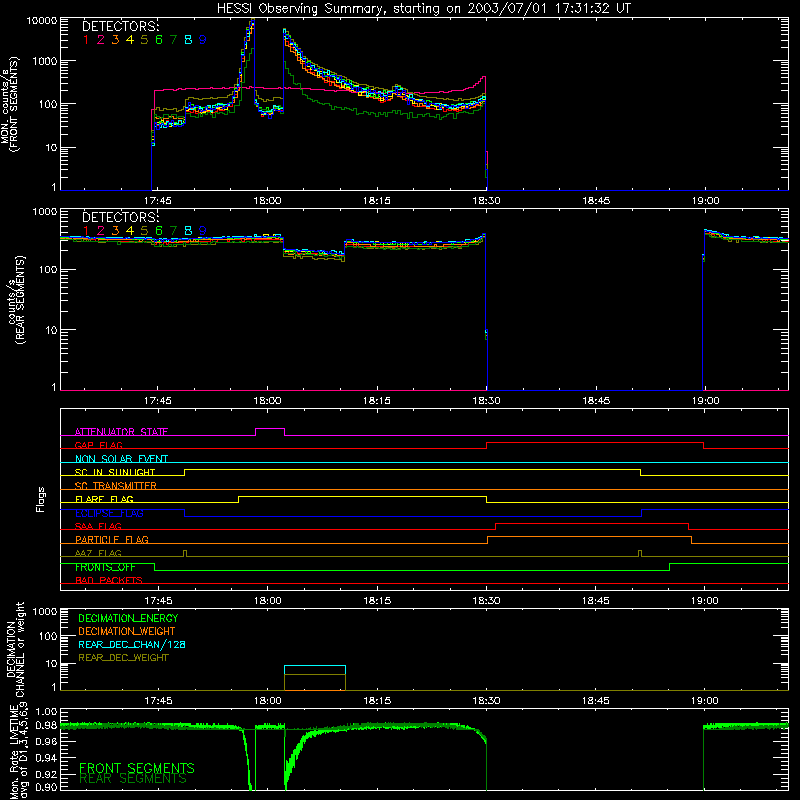This screenshot has width=800, height=800.
Task: Select the ATTENUATOR_STATE flag label
Action: (x=121, y=432)
